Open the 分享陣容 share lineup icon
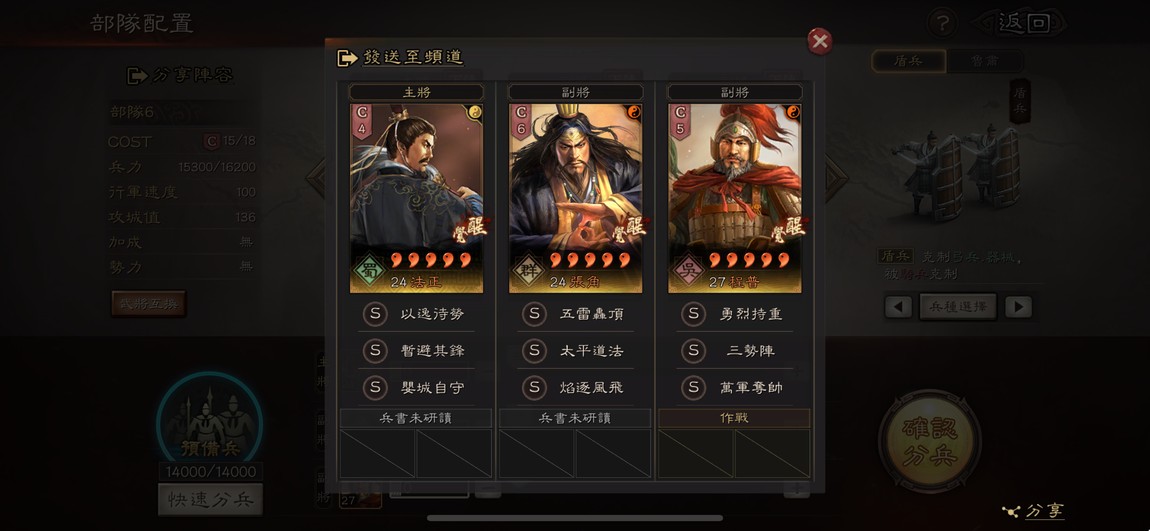This screenshot has width=1150, height=531. [x=137, y=76]
